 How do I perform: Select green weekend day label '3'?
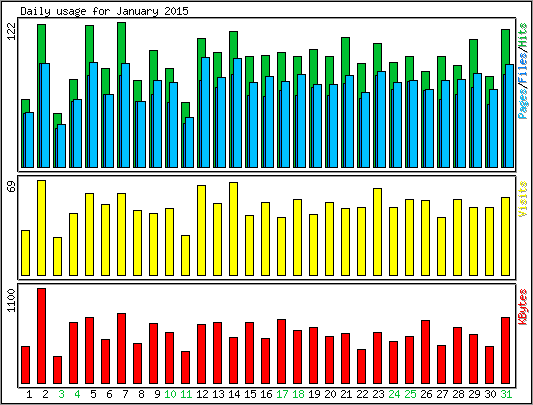pyautogui.click(x=61, y=394)
